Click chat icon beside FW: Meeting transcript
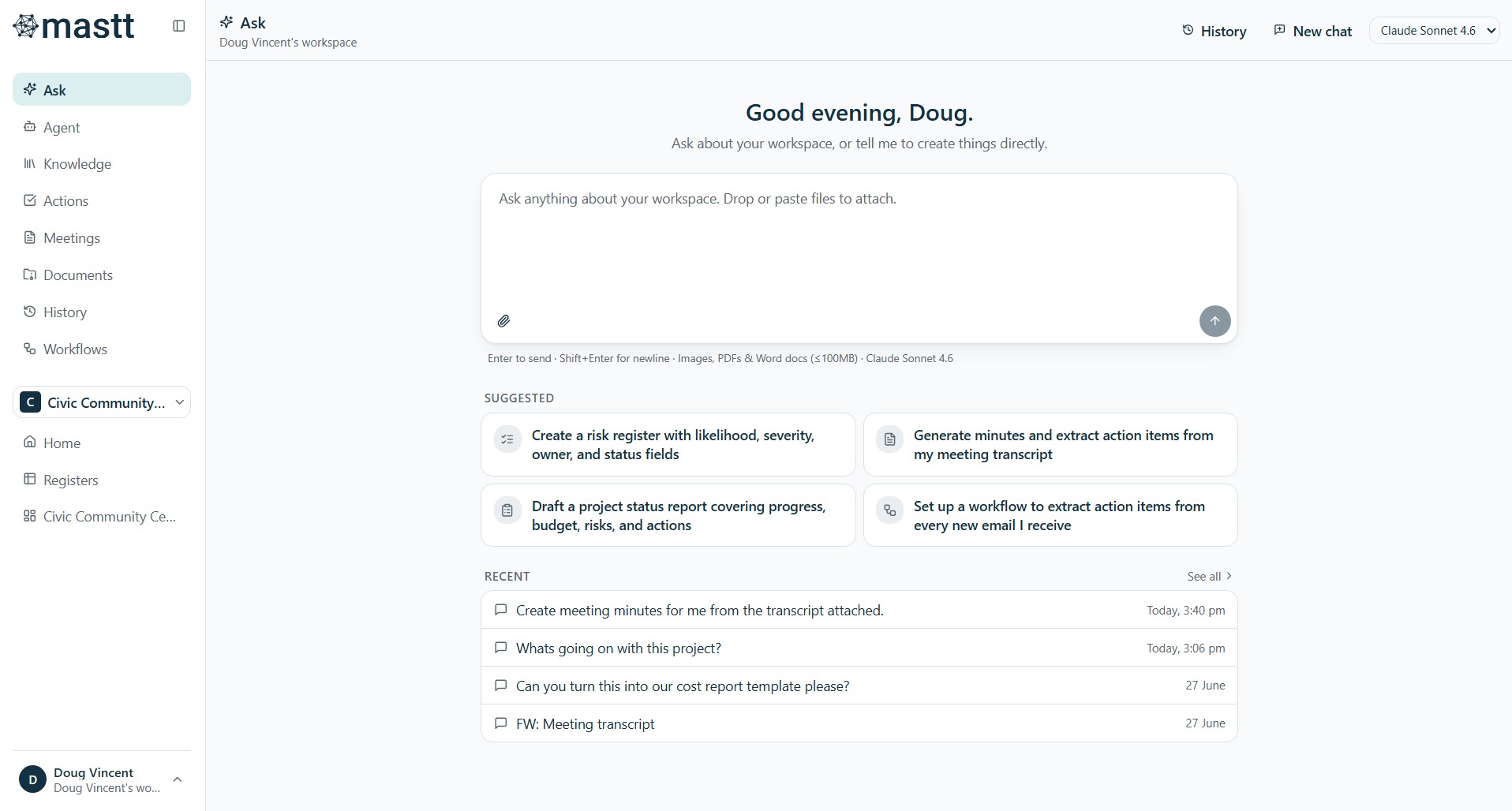This screenshot has height=811, width=1512. [x=500, y=723]
